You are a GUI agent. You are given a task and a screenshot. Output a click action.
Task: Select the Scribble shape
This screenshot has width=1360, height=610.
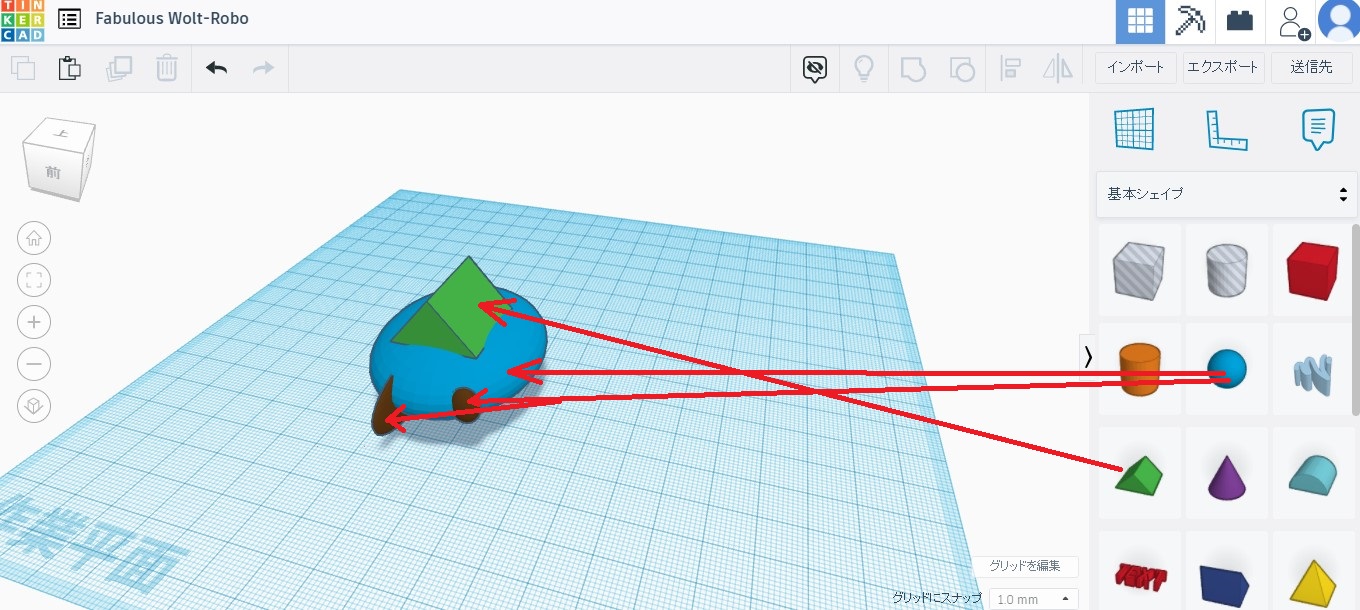pos(1312,372)
